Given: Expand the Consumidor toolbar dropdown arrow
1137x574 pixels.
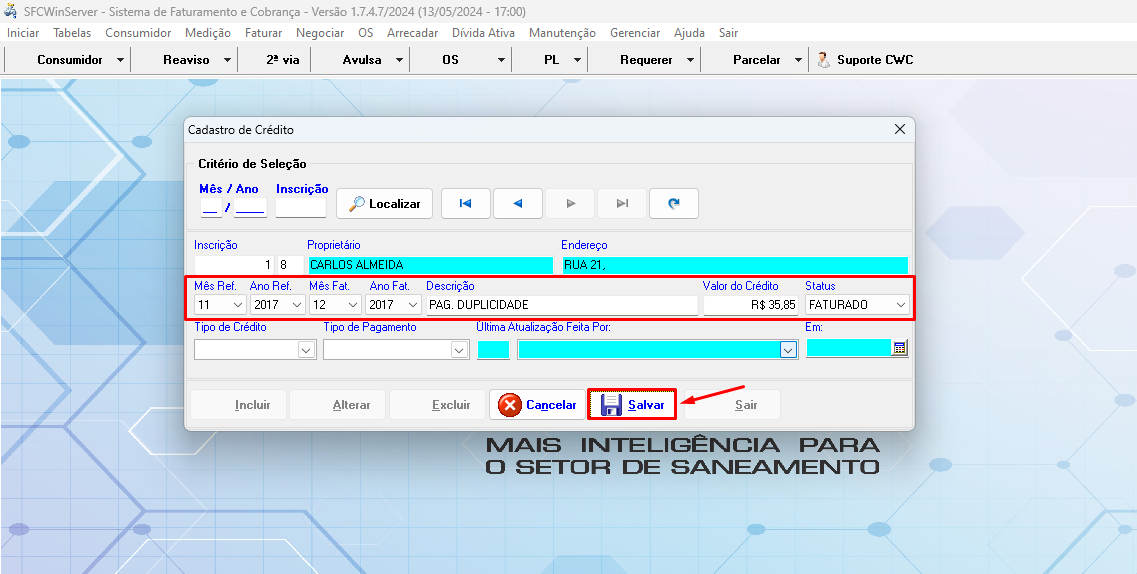Looking at the screenshot, I should (120, 60).
